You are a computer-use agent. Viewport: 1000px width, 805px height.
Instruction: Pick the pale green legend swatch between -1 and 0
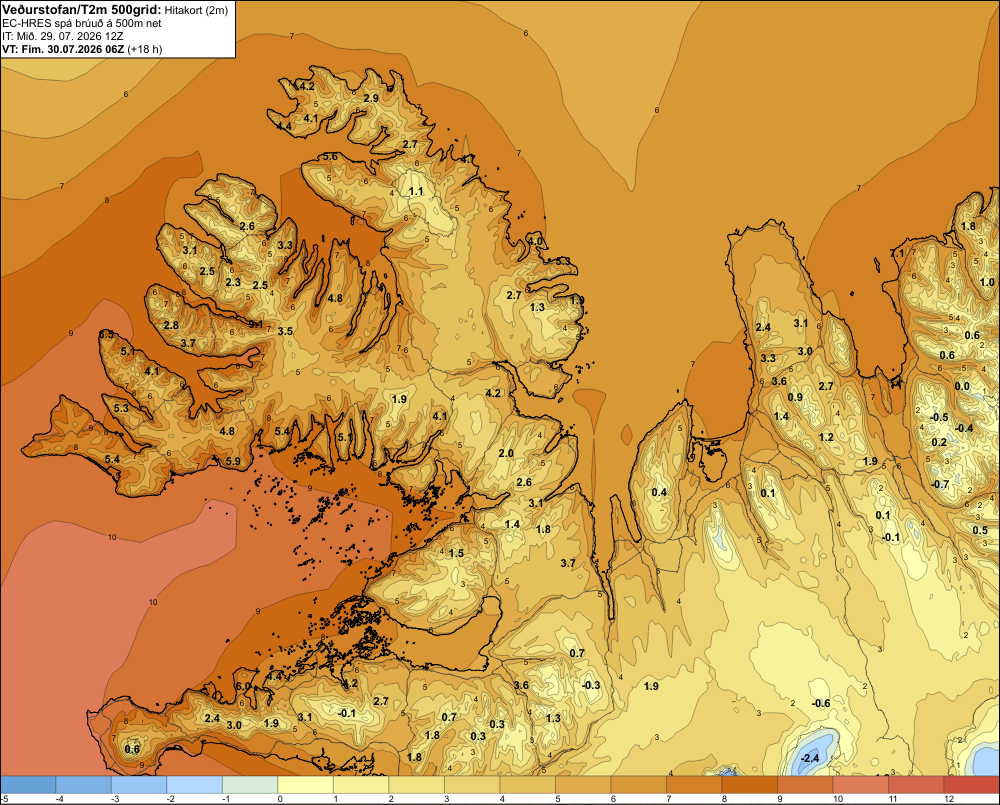(x=250, y=785)
